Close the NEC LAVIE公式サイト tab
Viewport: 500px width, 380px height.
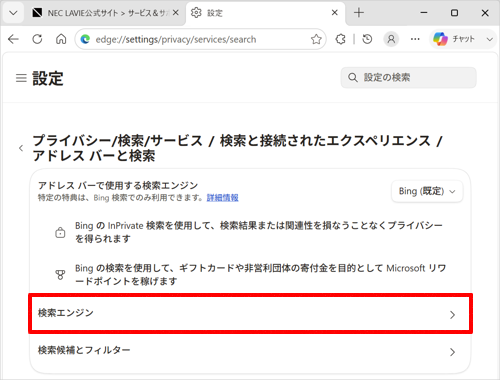point(176,13)
